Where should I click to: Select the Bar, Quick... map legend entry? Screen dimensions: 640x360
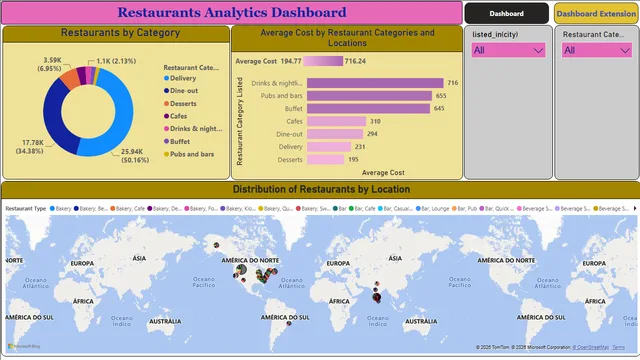pos(497,209)
